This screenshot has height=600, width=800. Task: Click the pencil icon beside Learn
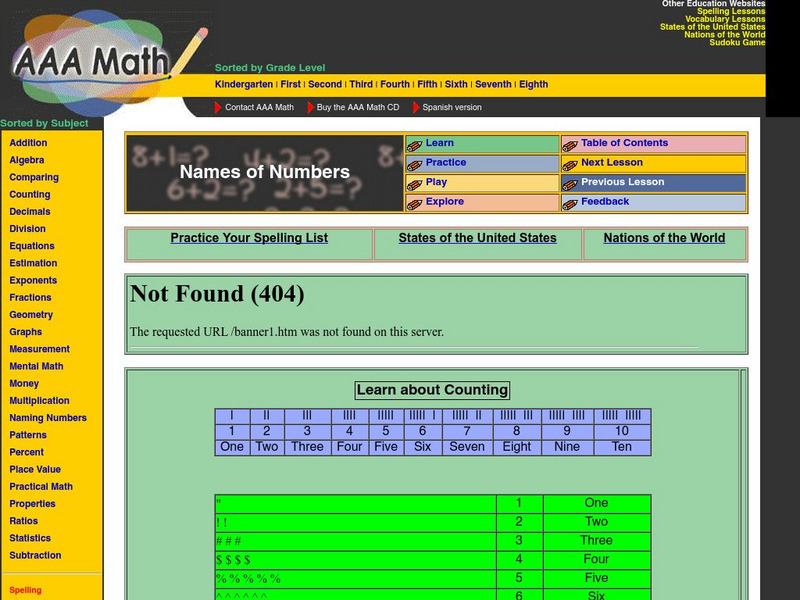414,145
